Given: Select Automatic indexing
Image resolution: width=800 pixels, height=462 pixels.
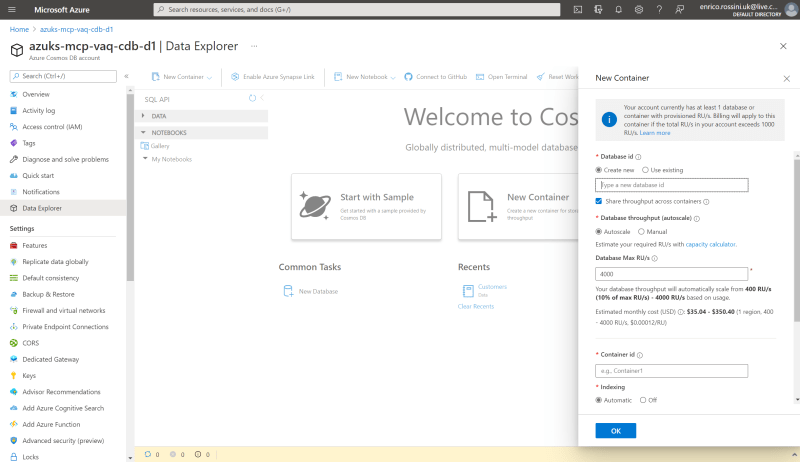Looking at the screenshot, I should pos(598,400).
